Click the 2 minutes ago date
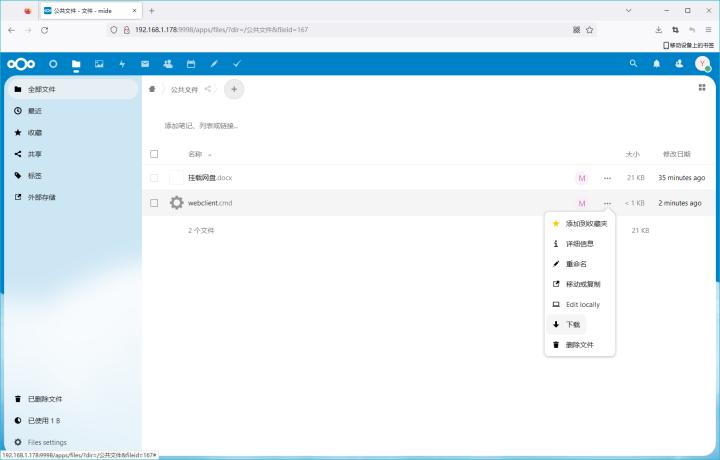 [x=680, y=203]
